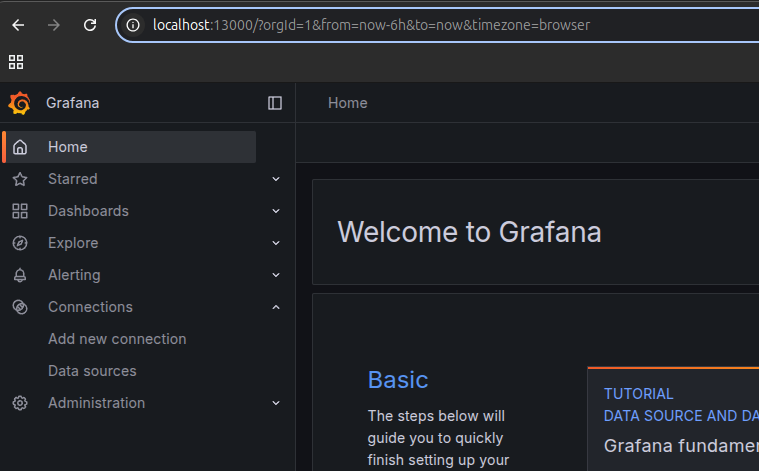Click the Connections icon in sidebar
The height and width of the screenshot is (471, 759).
[x=20, y=307]
